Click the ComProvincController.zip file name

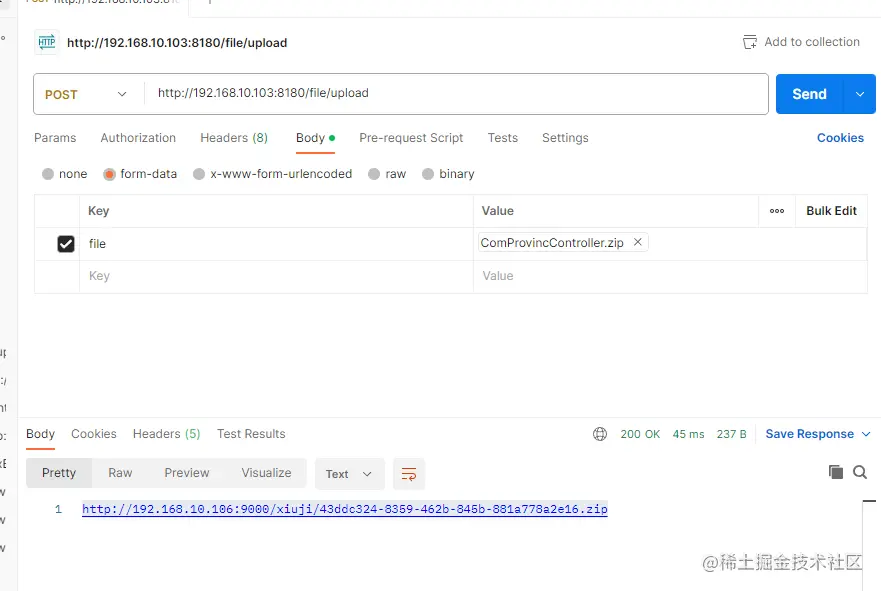(x=552, y=243)
